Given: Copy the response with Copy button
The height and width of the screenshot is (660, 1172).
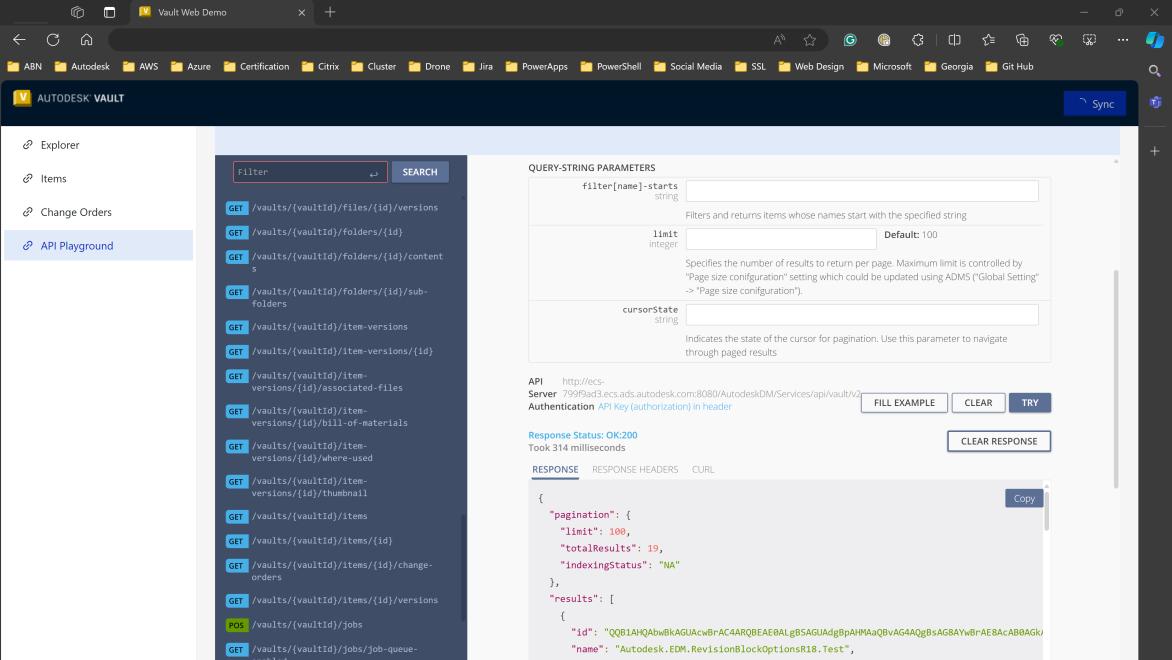Looking at the screenshot, I should (1023, 499).
